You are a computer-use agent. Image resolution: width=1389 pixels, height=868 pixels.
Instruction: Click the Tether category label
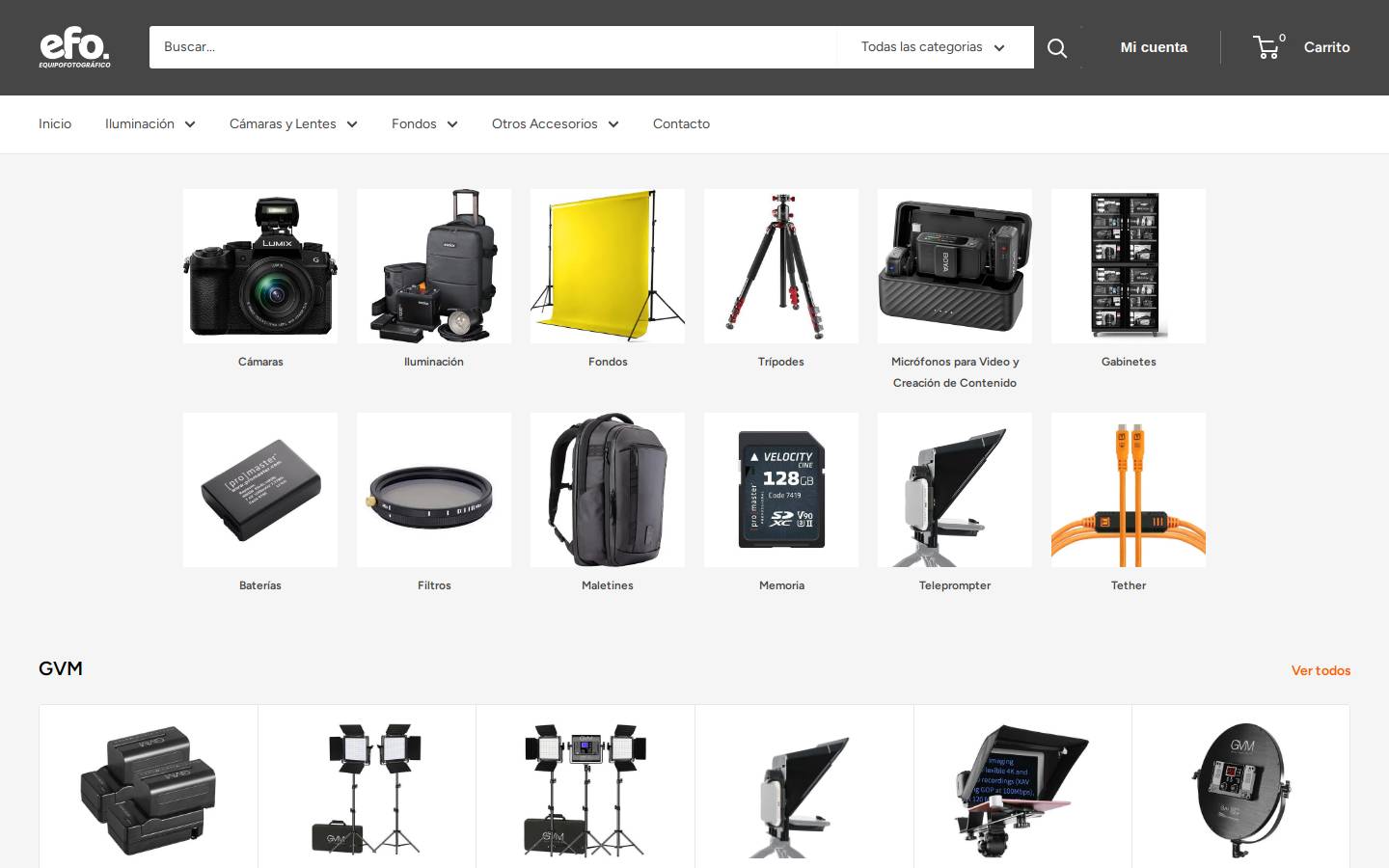[x=1129, y=585]
